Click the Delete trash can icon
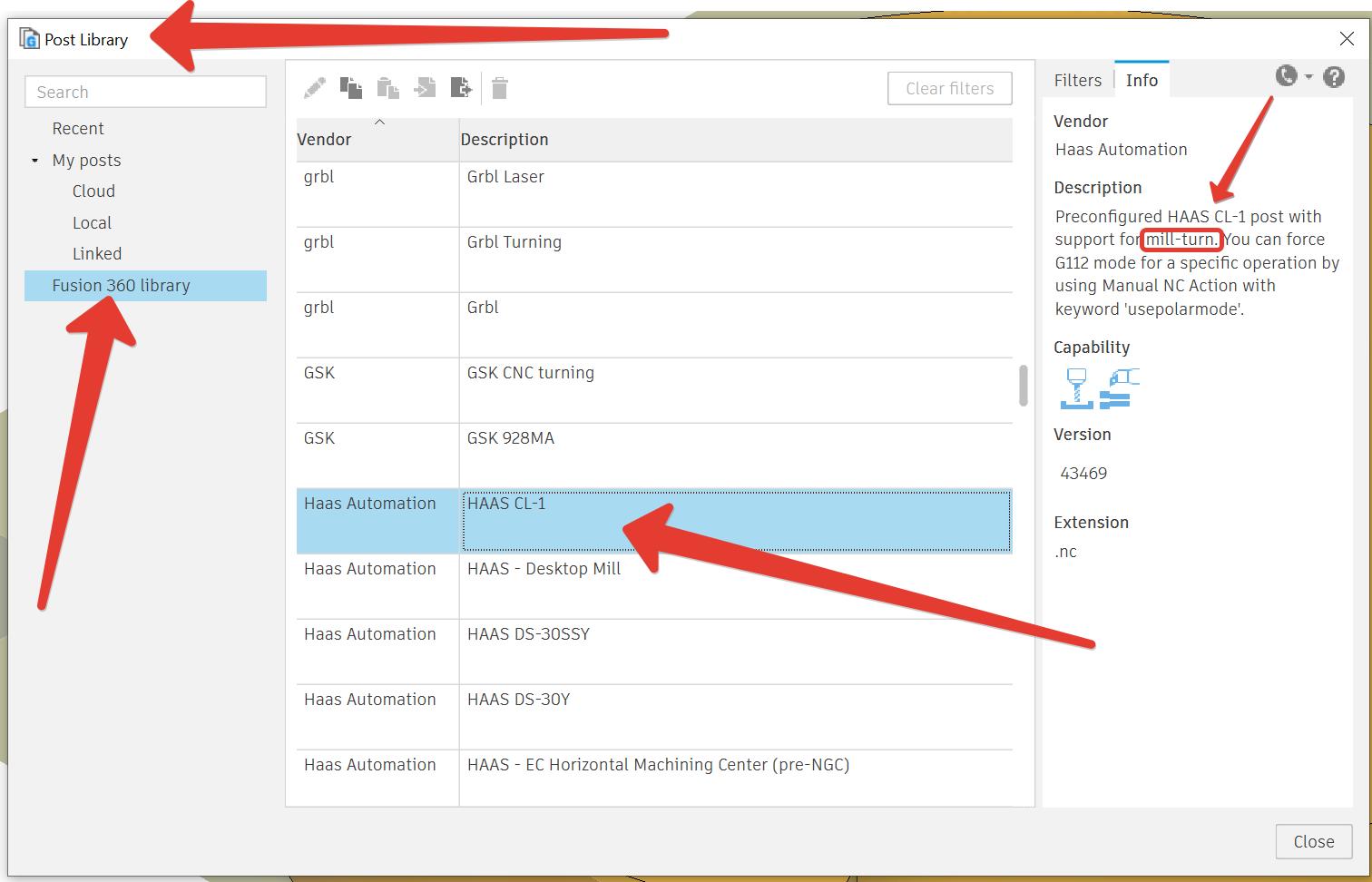This screenshot has height=882, width=1372. point(500,88)
